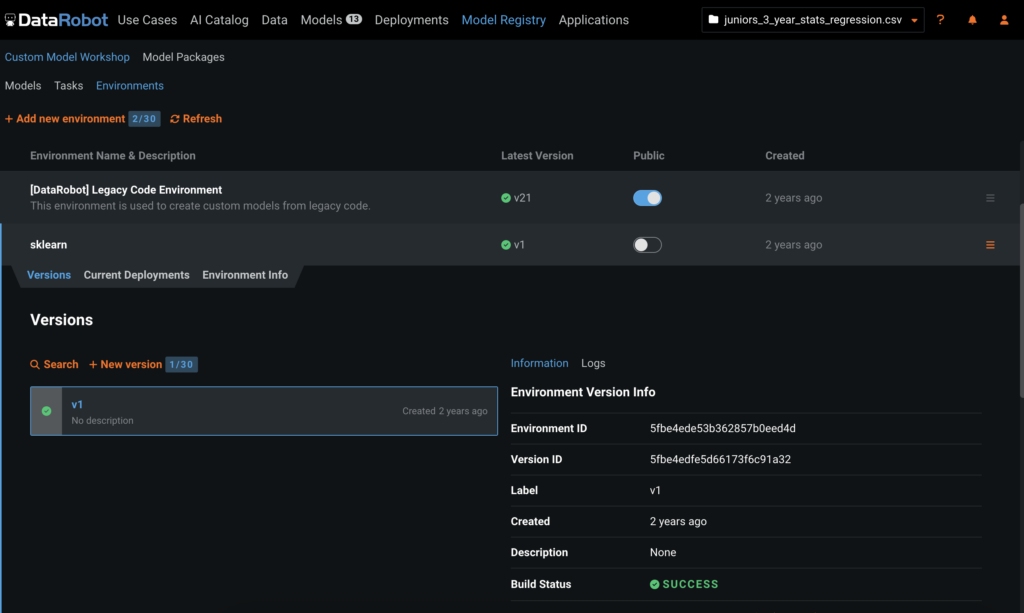Click the DataRobot logo
This screenshot has height=613, width=1024.
(x=56, y=19)
